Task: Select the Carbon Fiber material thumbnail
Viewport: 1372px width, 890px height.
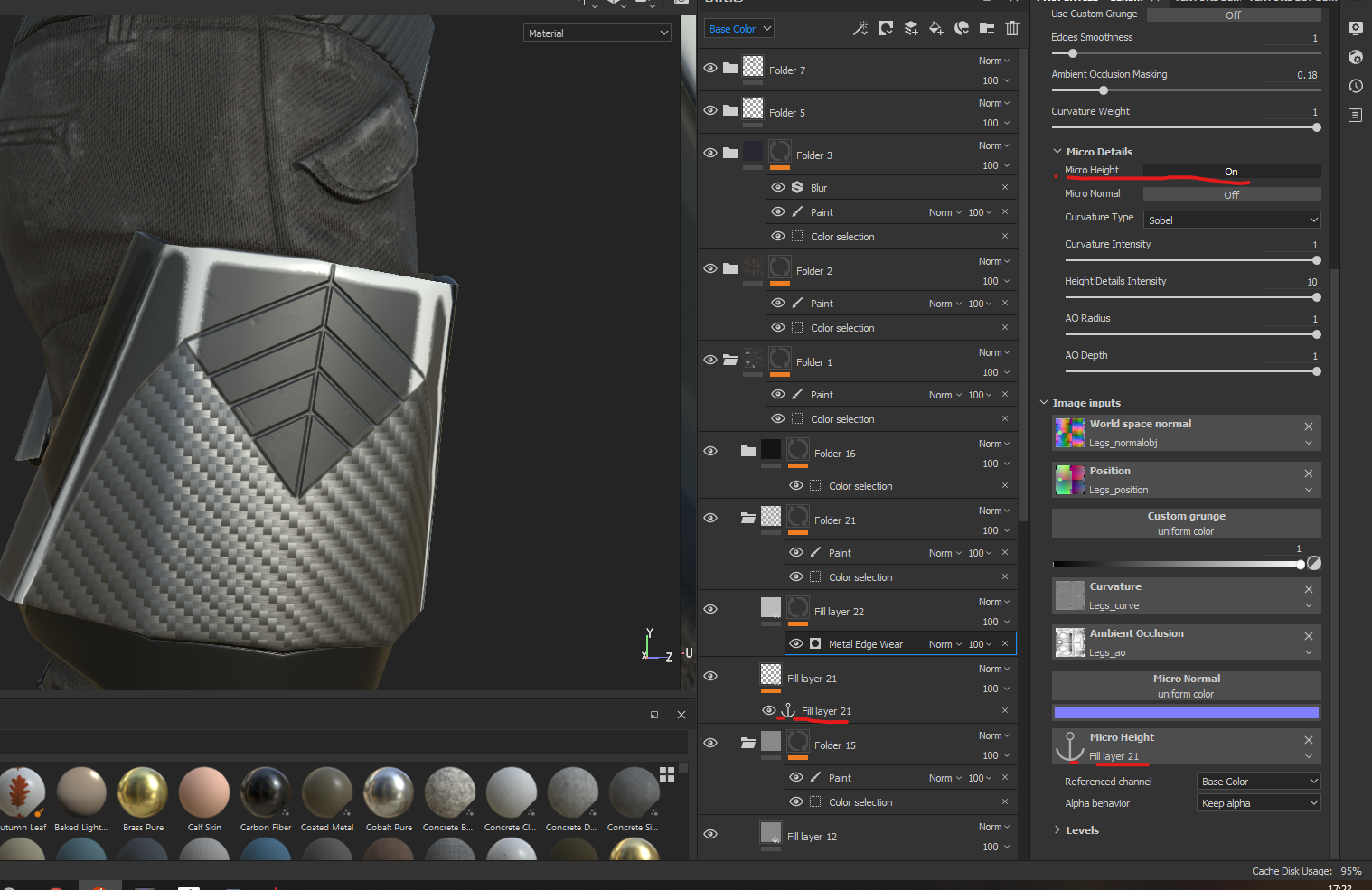Action: [266, 792]
